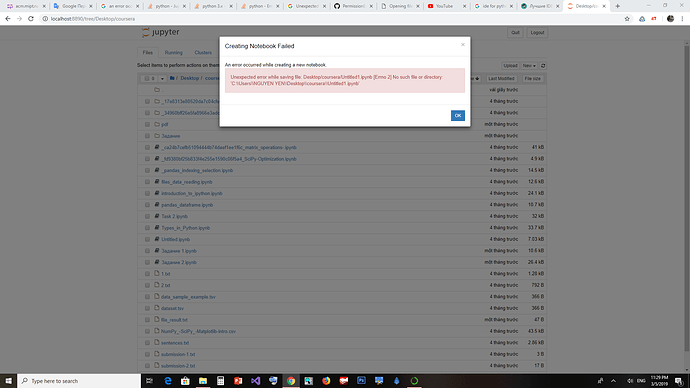This screenshot has width=690, height=388.
Task: Close the Creating Notebook Failed dialog
Action: (462, 44)
